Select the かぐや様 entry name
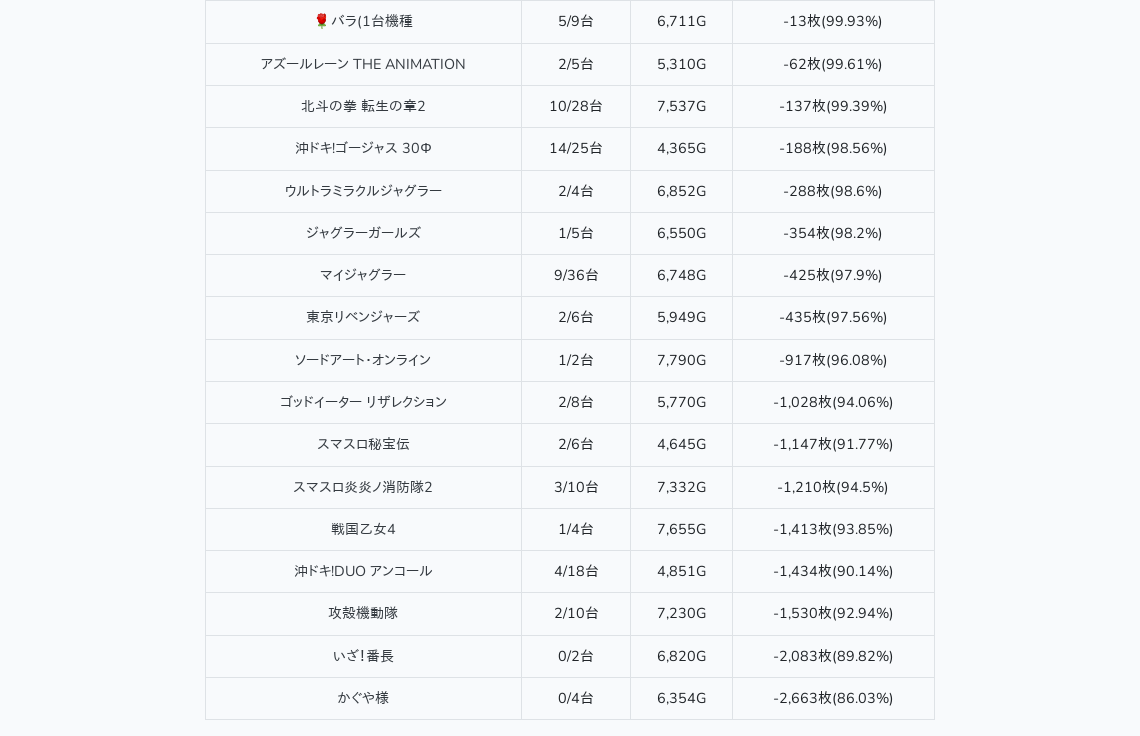 [x=363, y=698]
